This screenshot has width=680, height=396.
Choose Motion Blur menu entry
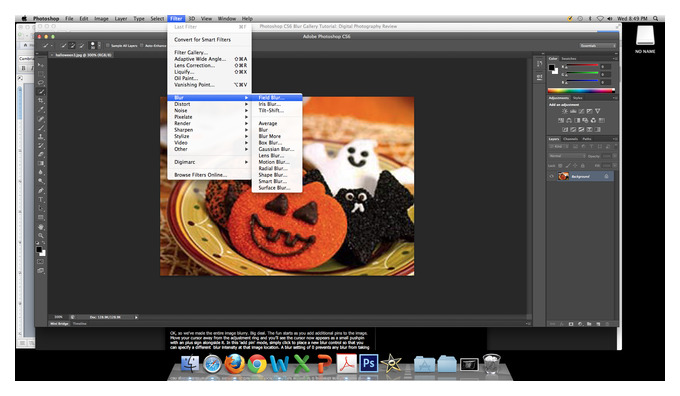(x=277, y=162)
